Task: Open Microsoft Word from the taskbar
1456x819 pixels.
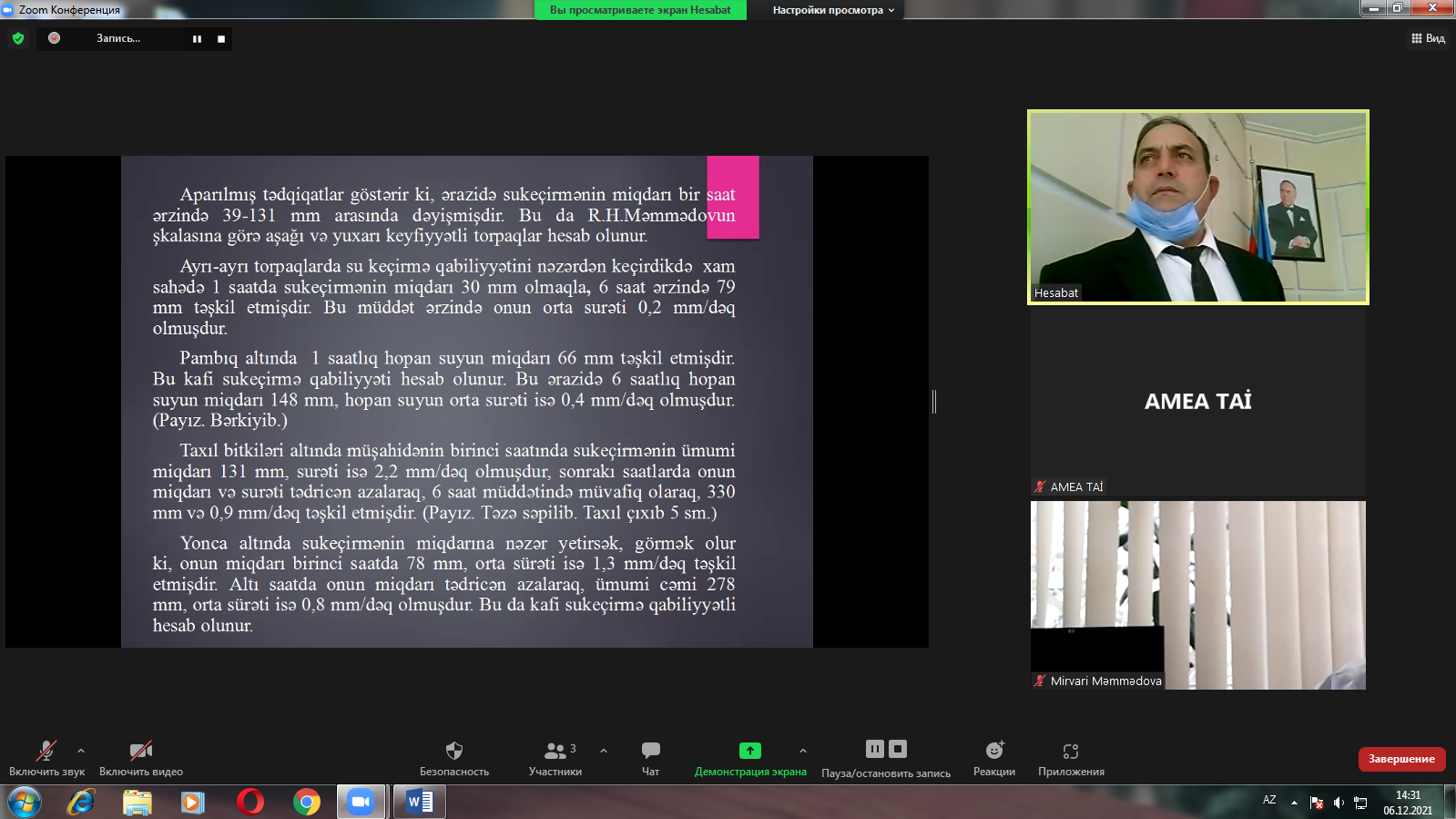Action: [420, 802]
